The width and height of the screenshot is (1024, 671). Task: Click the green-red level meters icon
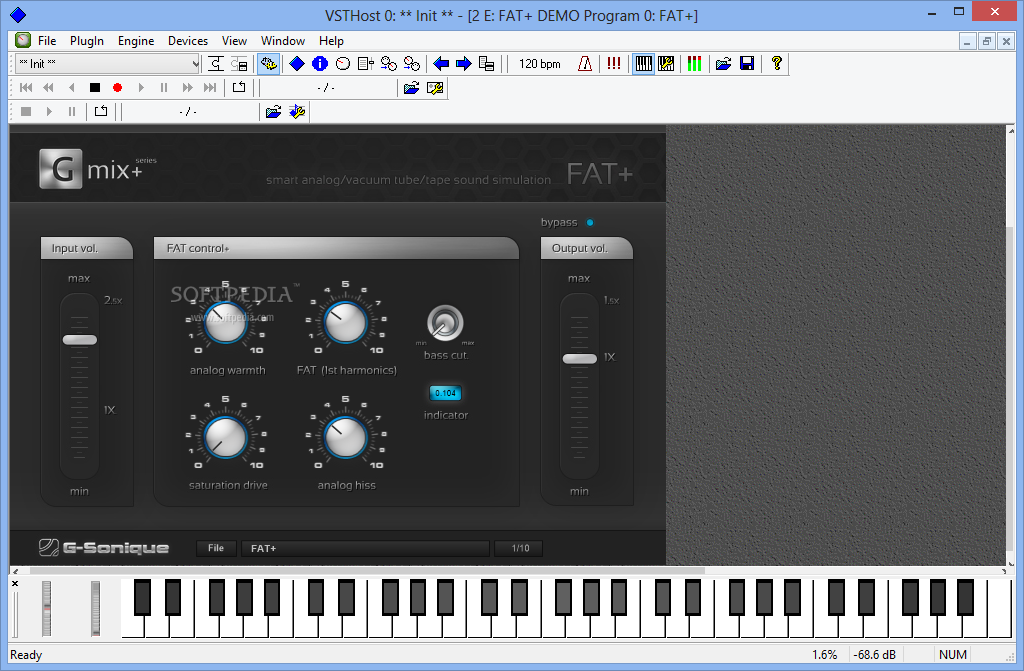click(x=694, y=63)
